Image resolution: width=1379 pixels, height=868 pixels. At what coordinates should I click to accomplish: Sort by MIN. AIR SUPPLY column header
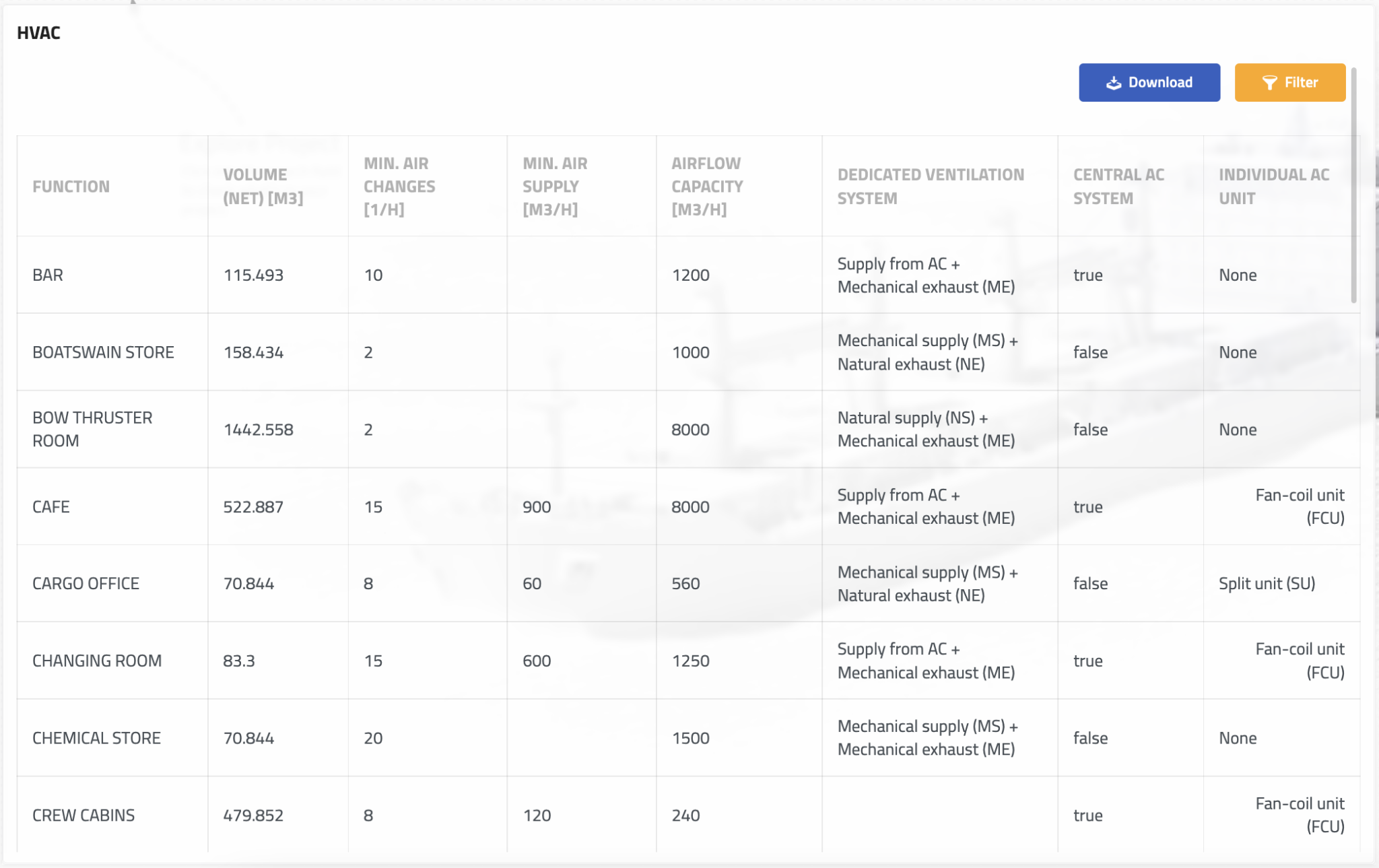tap(555, 187)
